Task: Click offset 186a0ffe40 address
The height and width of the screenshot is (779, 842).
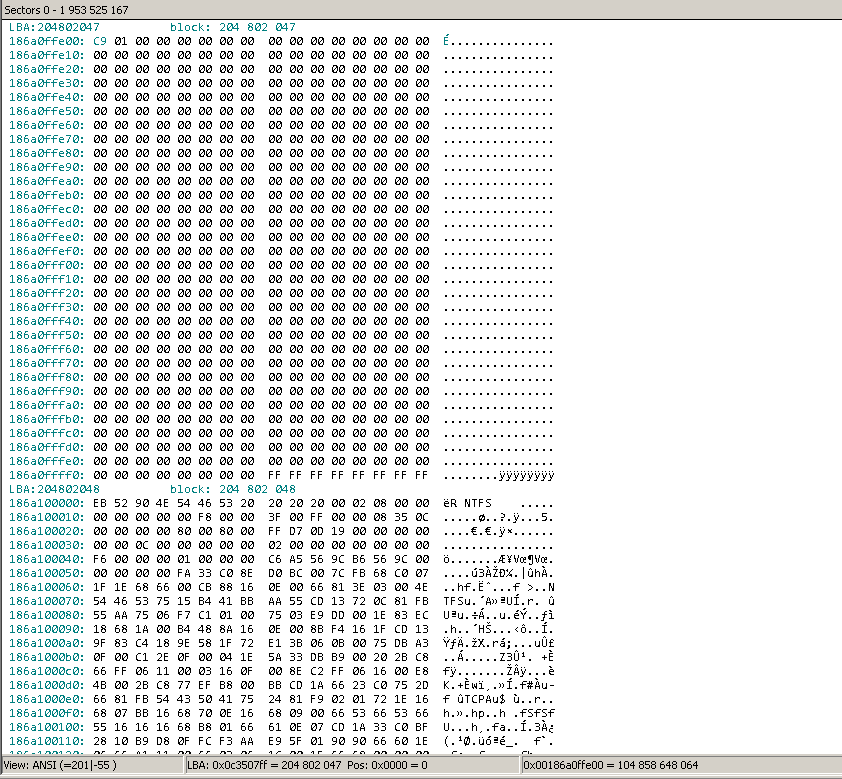Action: point(47,97)
